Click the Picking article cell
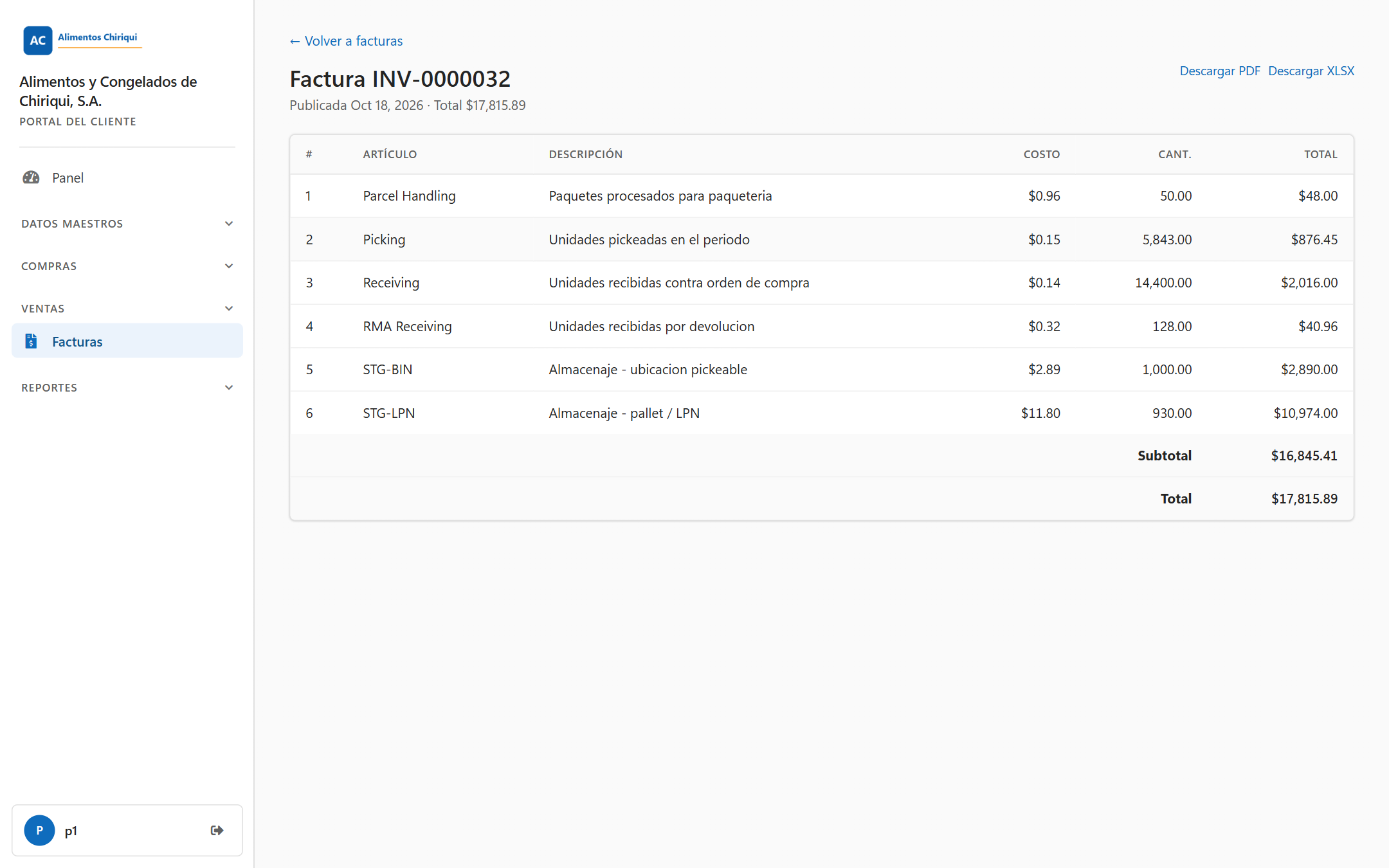 [x=384, y=240]
